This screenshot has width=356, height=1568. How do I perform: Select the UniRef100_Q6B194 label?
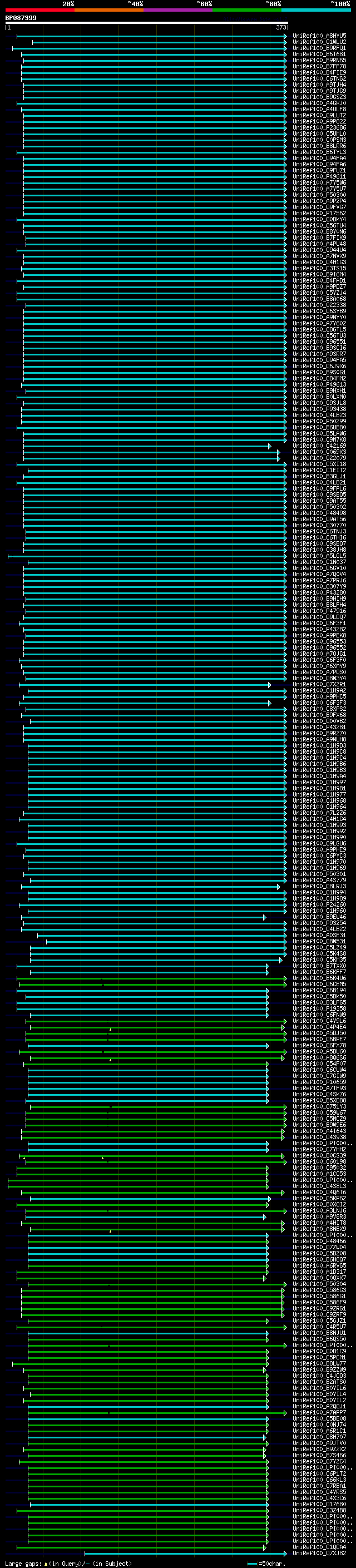click(319, 990)
